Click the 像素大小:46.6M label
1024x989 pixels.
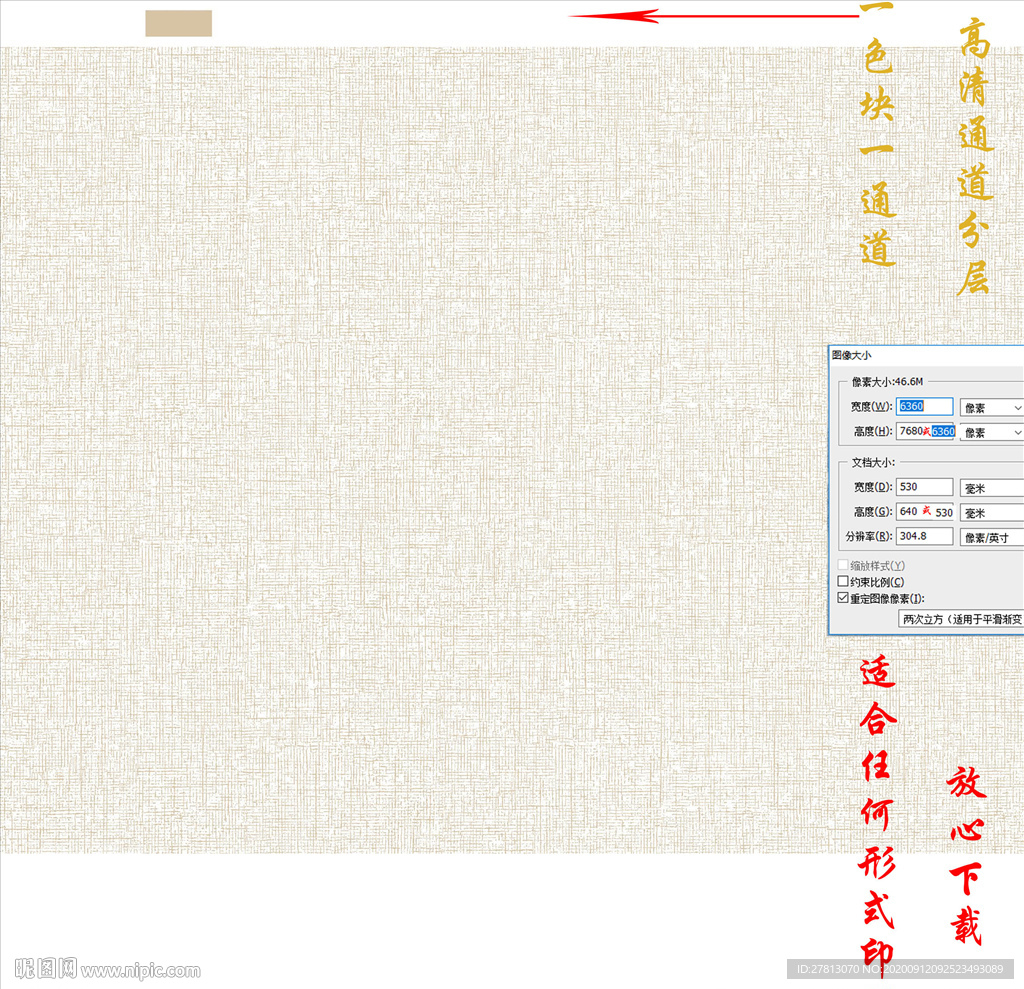click(x=887, y=381)
